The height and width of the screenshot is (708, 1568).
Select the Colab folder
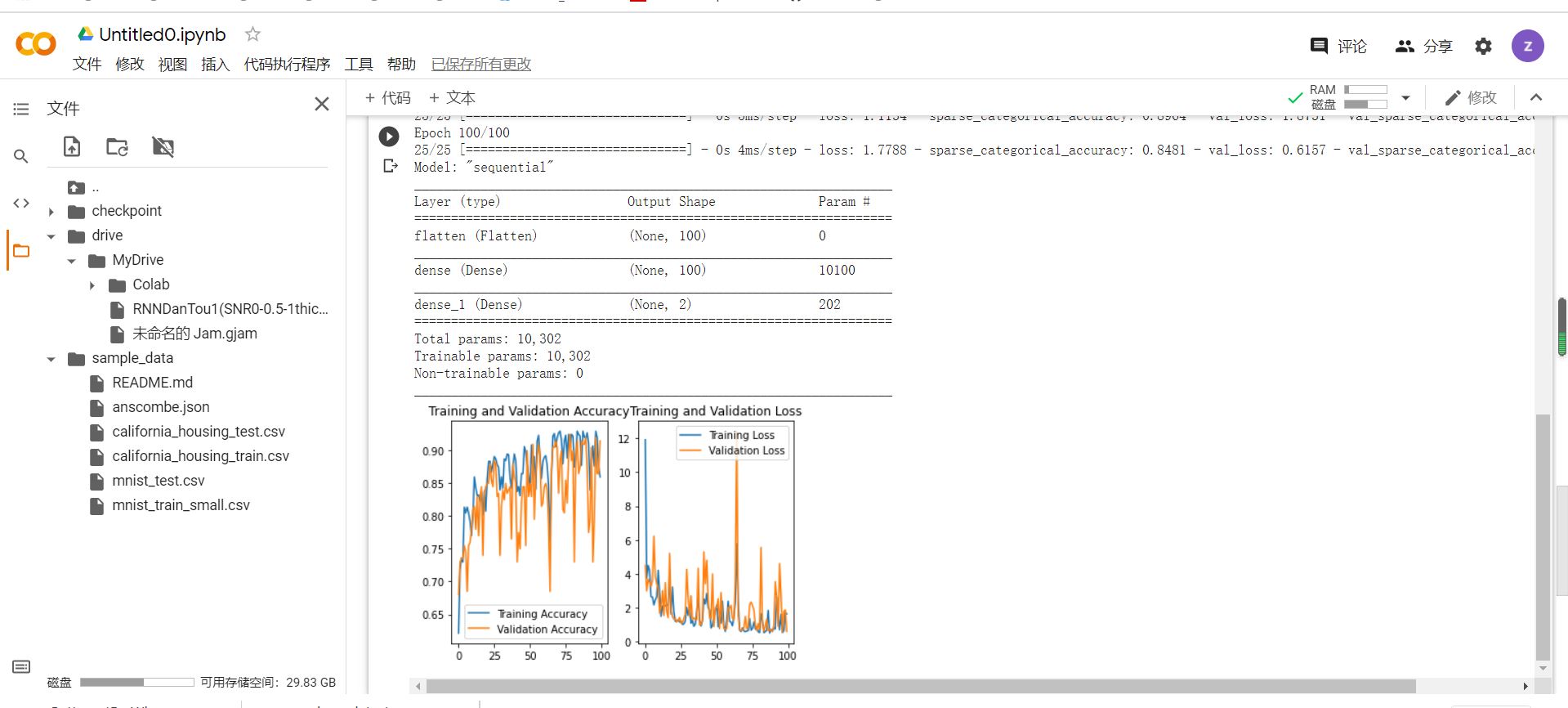(151, 285)
